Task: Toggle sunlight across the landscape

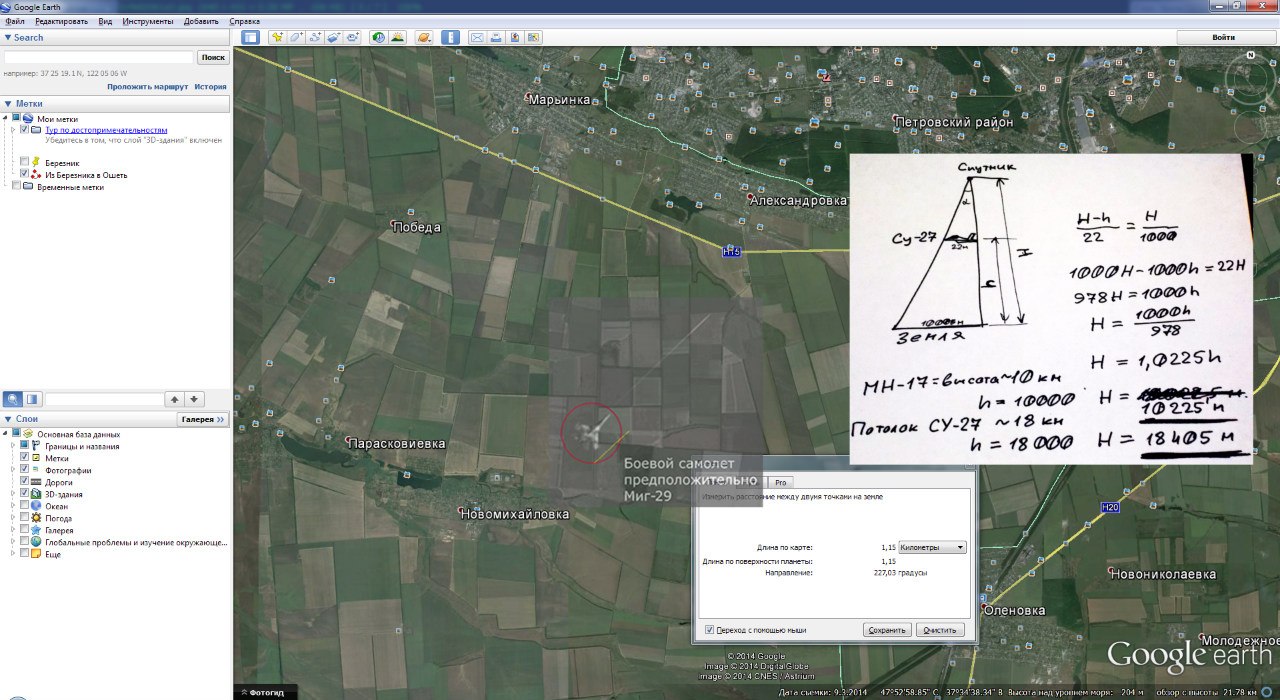Action: (x=398, y=37)
